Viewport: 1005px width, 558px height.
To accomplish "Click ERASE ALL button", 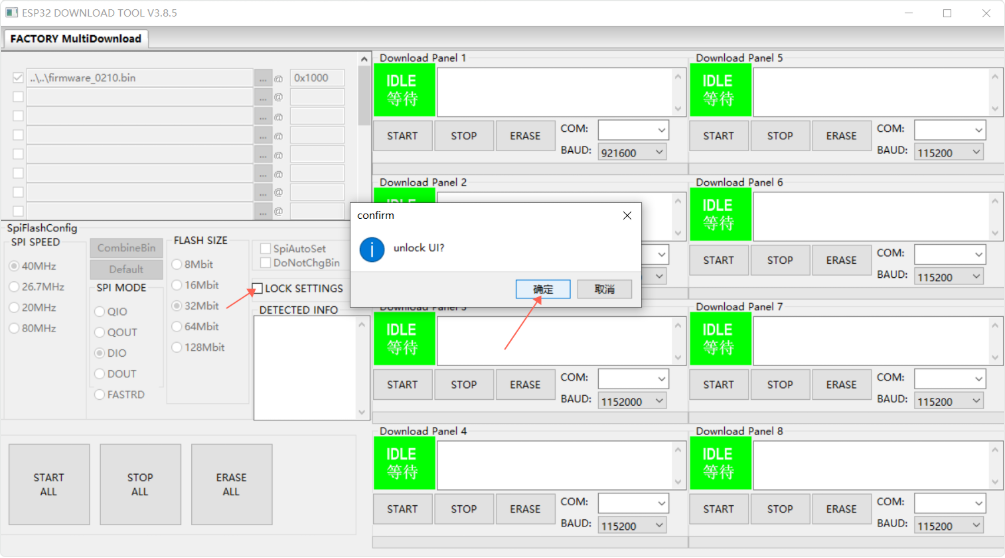I will pos(231,484).
